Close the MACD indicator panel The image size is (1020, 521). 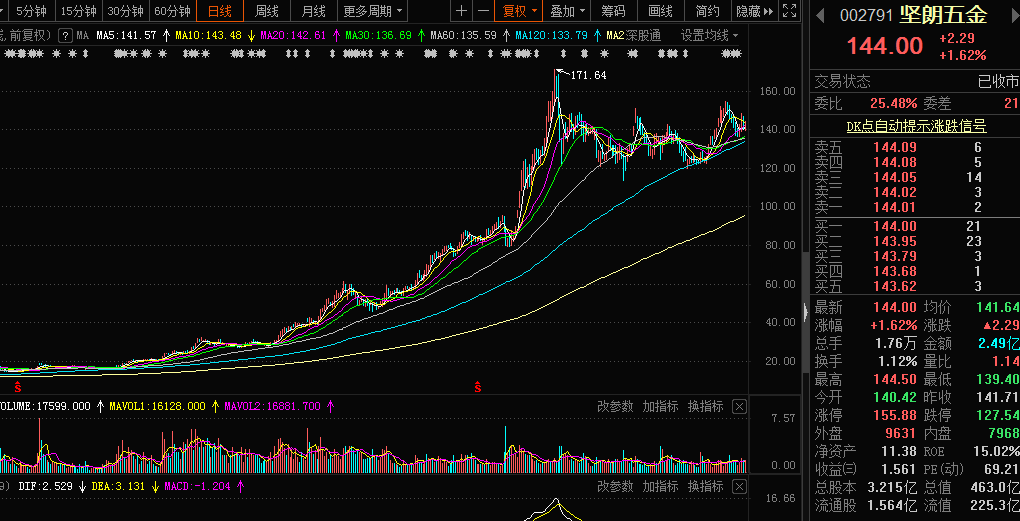point(739,486)
